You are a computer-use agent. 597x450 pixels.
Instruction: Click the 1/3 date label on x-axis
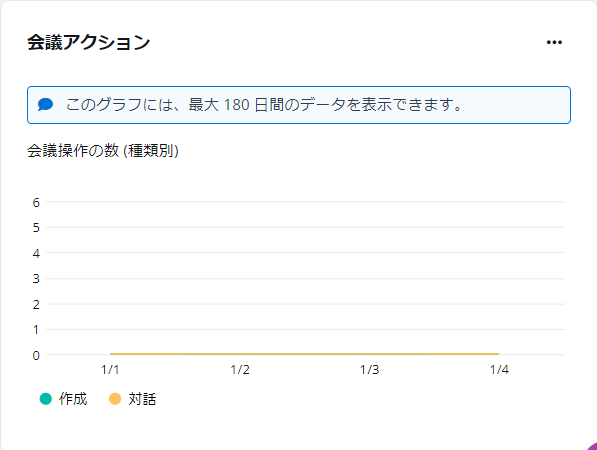pyautogui.click(x=370, y=370)
